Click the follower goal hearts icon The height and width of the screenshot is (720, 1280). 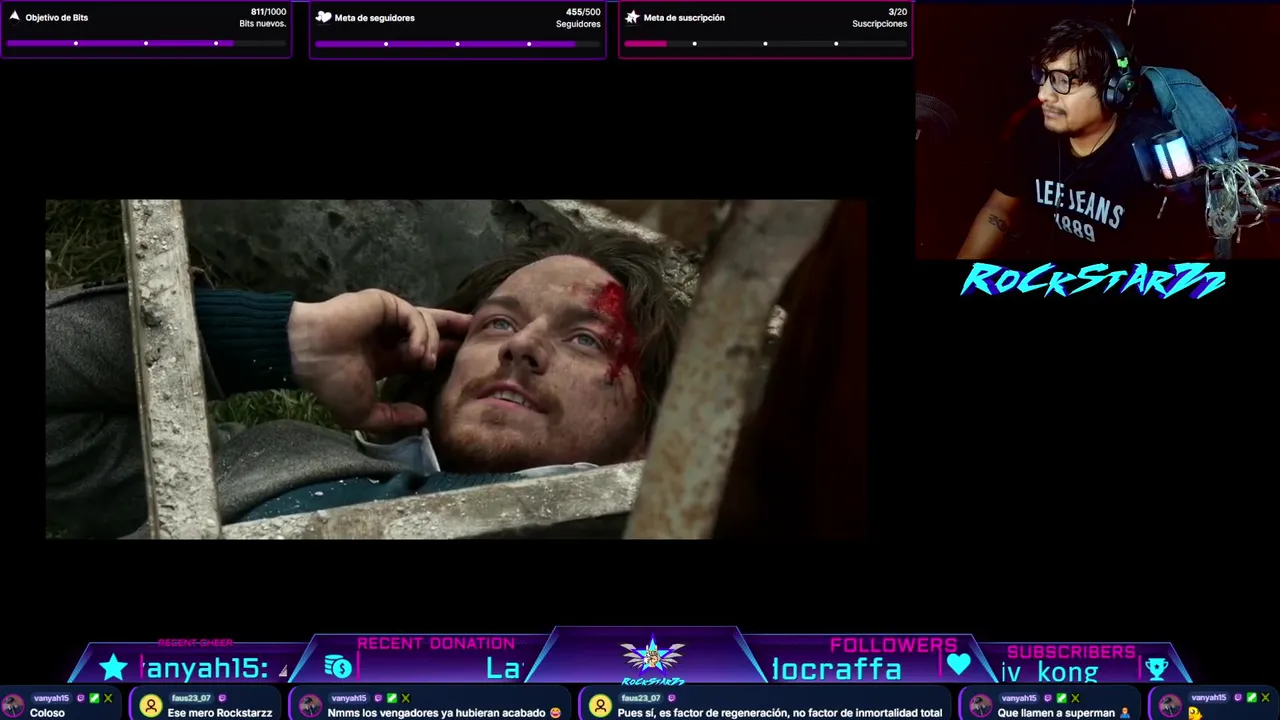pyautogui.click(x=323, y=17)
